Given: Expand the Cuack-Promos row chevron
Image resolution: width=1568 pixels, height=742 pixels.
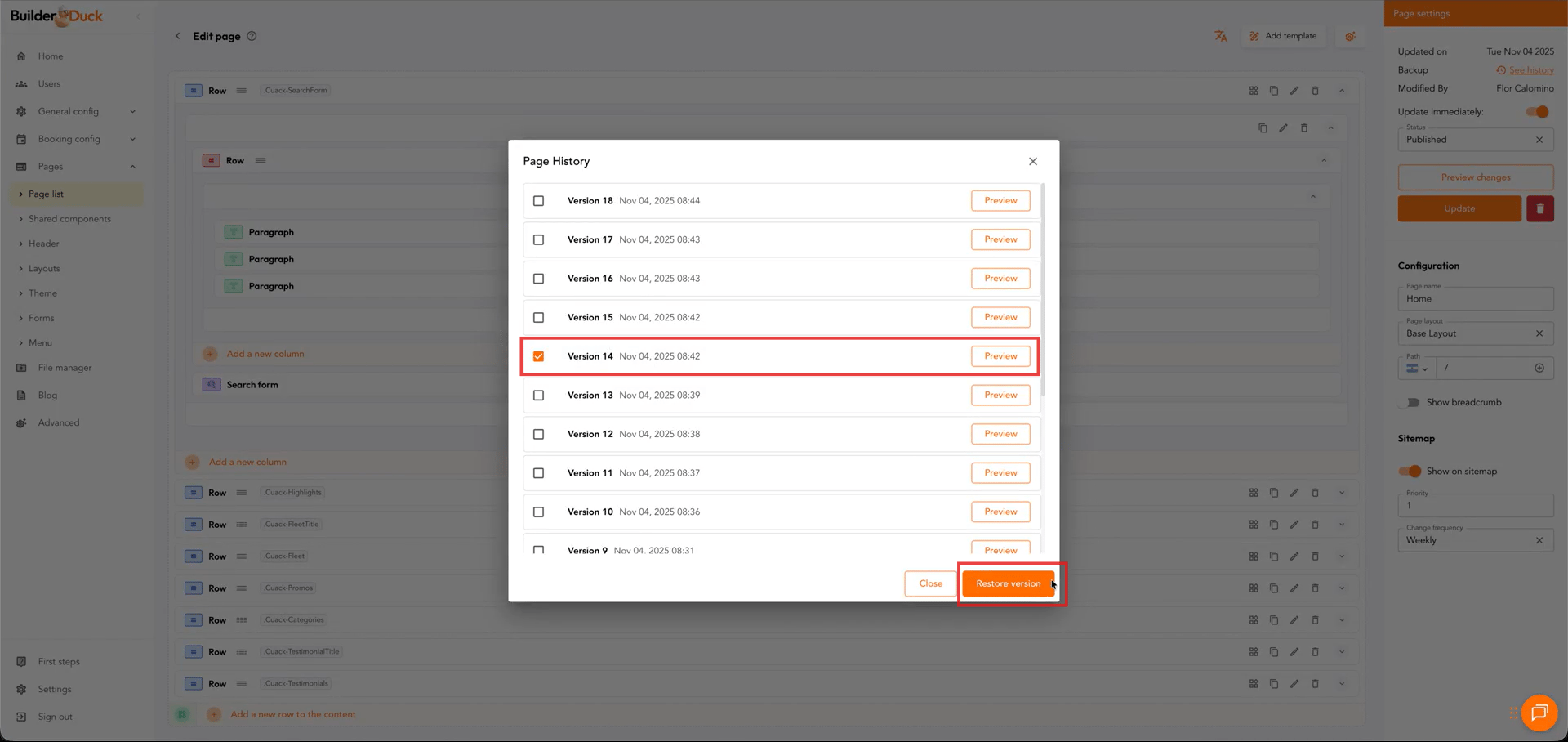Looking at the screenshot, I should click(1341, 588).
